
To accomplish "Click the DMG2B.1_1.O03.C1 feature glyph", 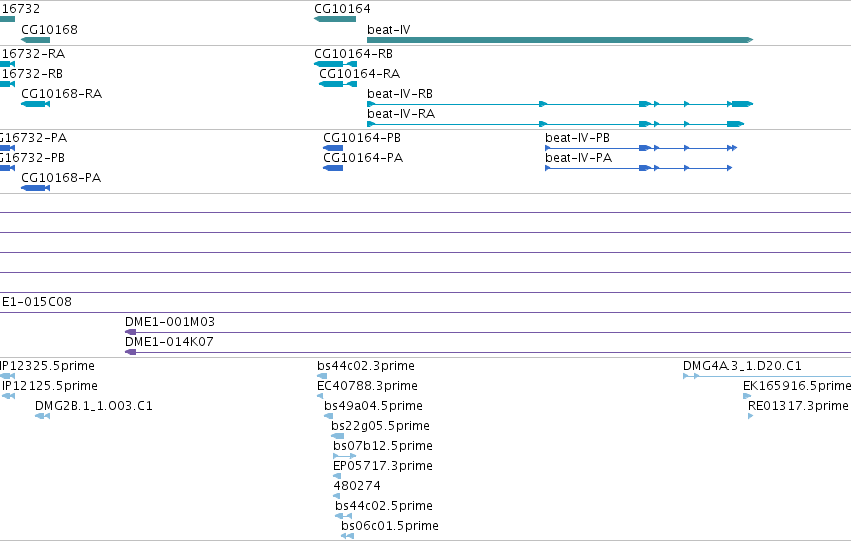I will [42, 416].
